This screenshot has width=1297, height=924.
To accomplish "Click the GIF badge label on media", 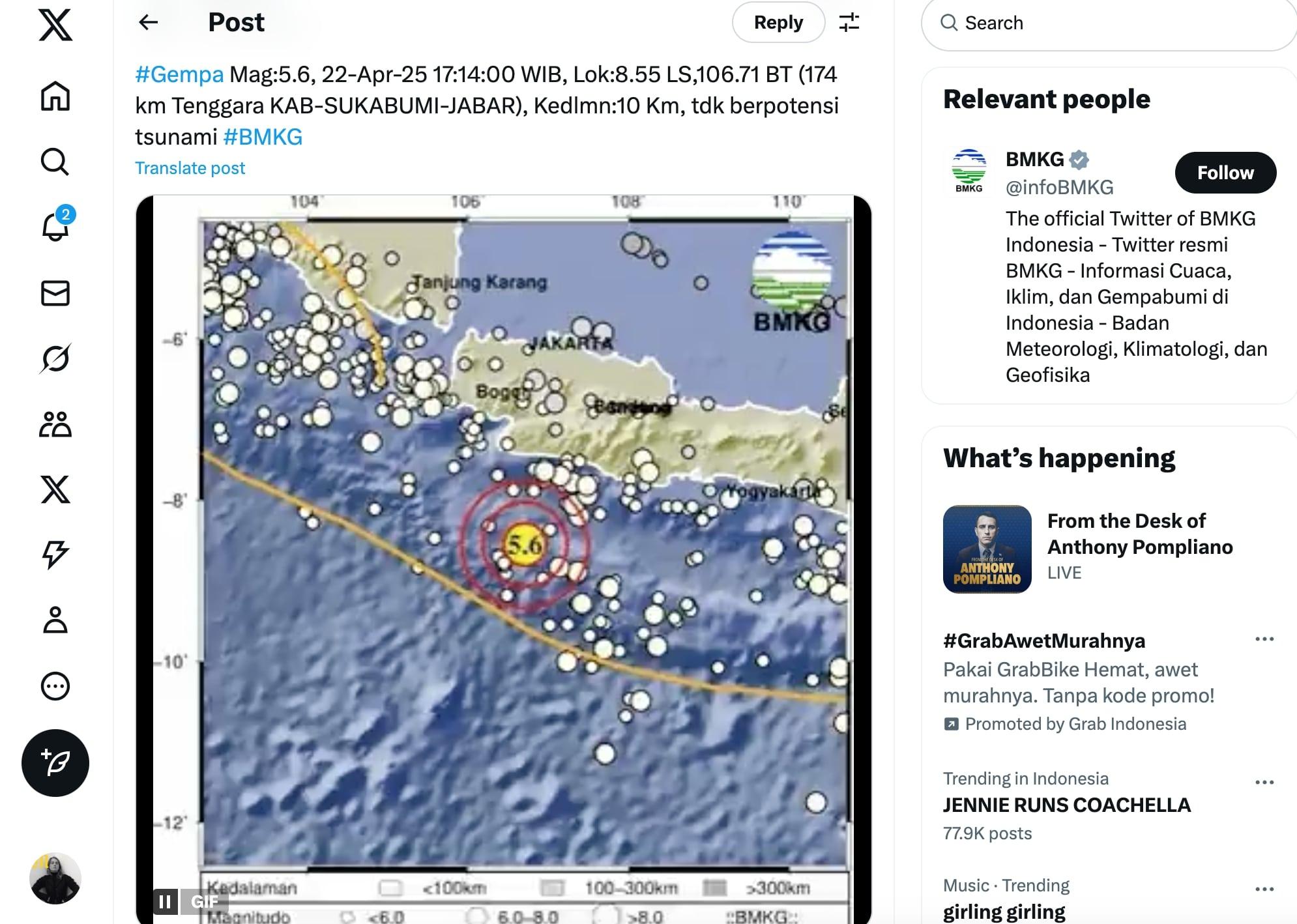I will click(x=205, y=902).
